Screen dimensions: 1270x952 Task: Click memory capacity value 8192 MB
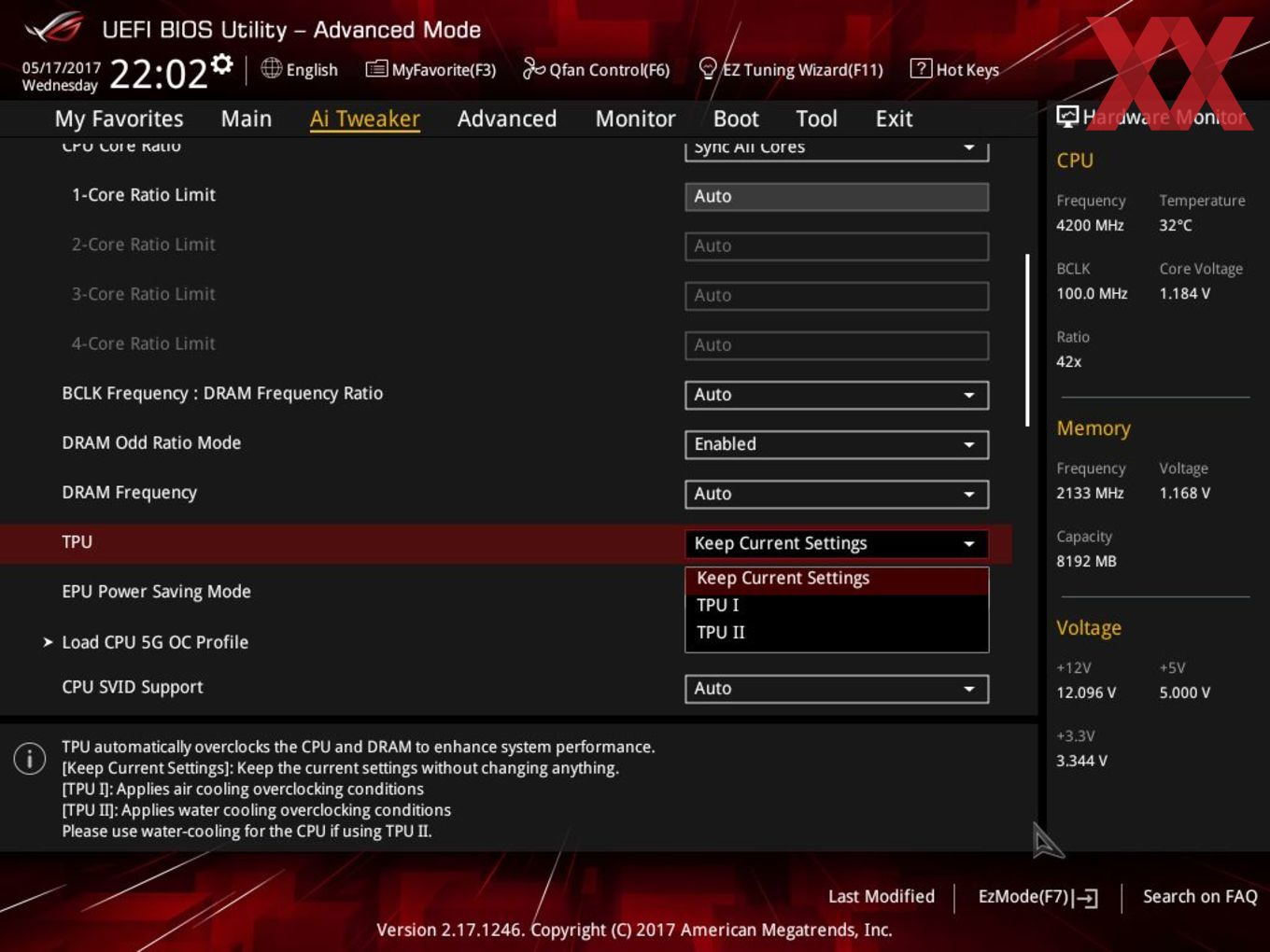point(1086,561)
